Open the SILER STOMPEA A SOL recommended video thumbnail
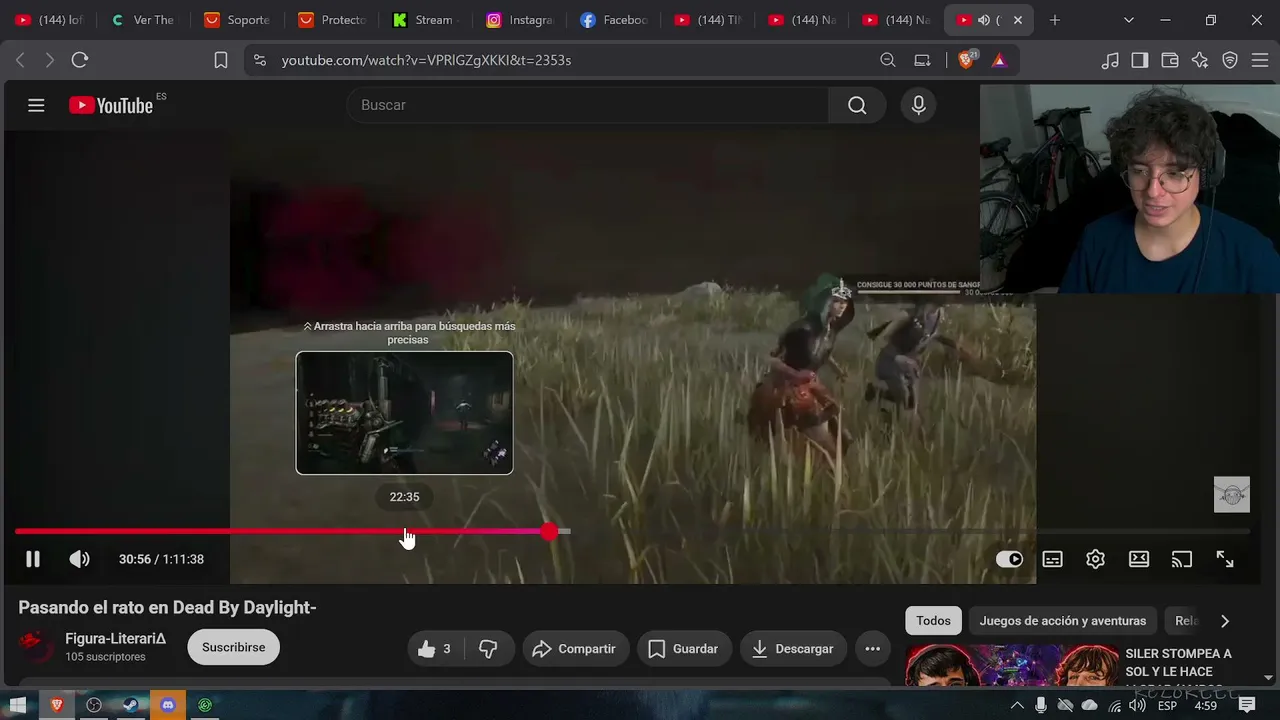This screenshot has width=1280, height=720. tap(1012, 665)
